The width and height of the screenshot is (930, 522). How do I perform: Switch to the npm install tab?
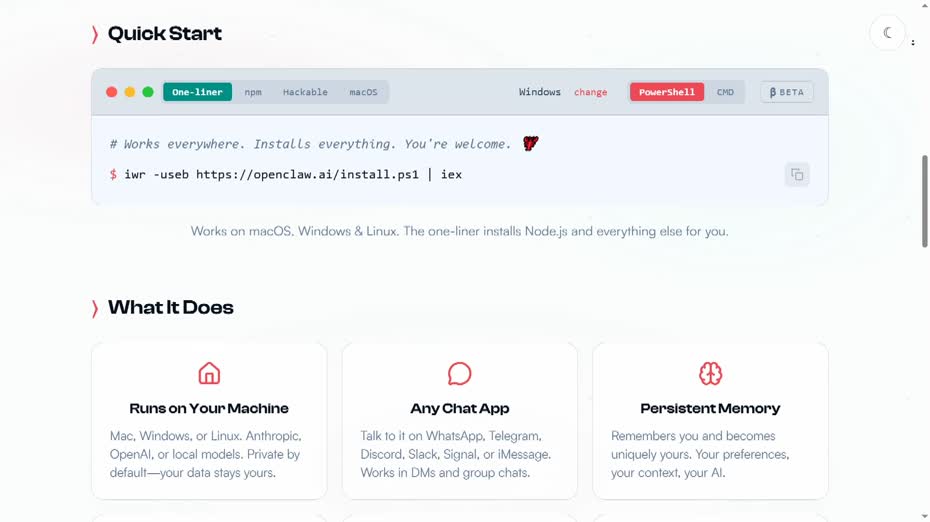pyautogui.click(x=253, y=92)
